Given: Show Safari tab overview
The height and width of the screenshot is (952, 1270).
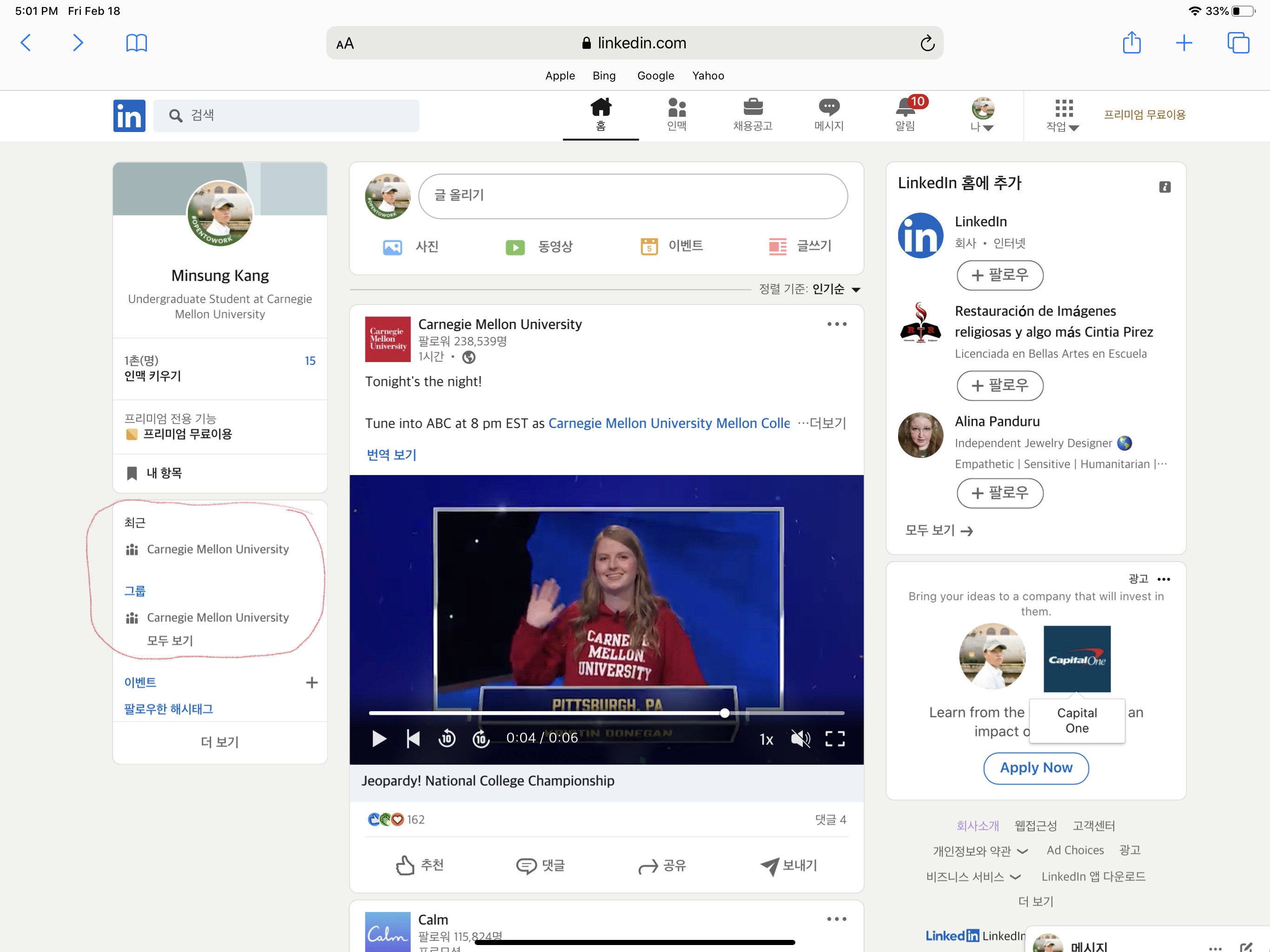Looking at the screenshot, I should 1238,42.
